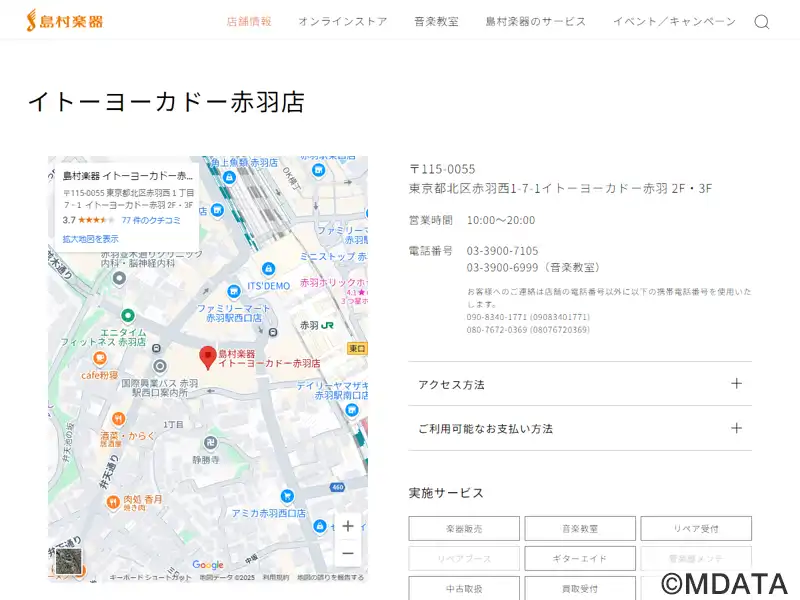Click the 実施サービス section heading
The image size is (800, 600).
pos(446,493)
